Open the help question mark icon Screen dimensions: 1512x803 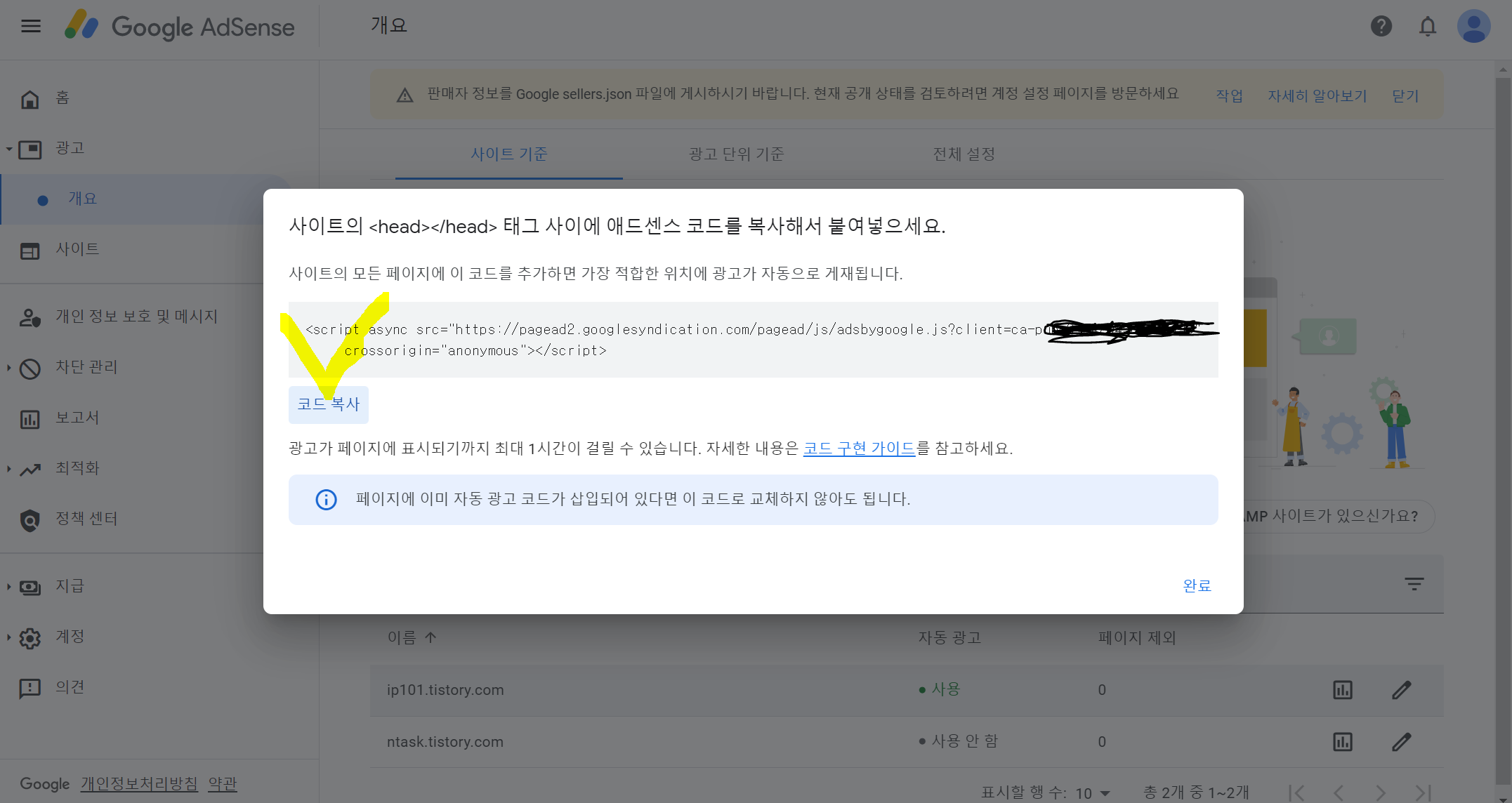point(1381,26)
